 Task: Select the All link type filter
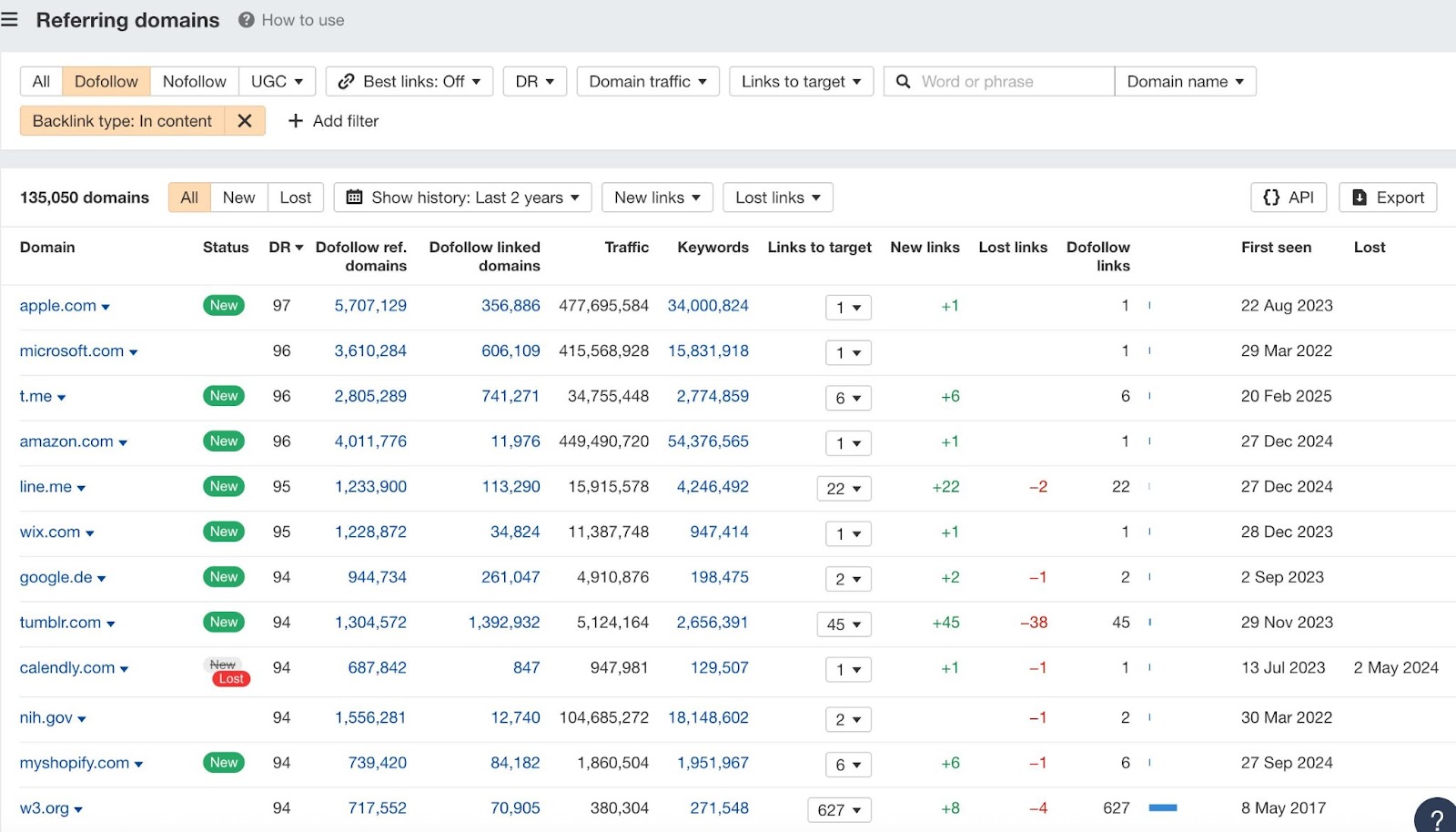pyautogui.click(x=41, y=82)
